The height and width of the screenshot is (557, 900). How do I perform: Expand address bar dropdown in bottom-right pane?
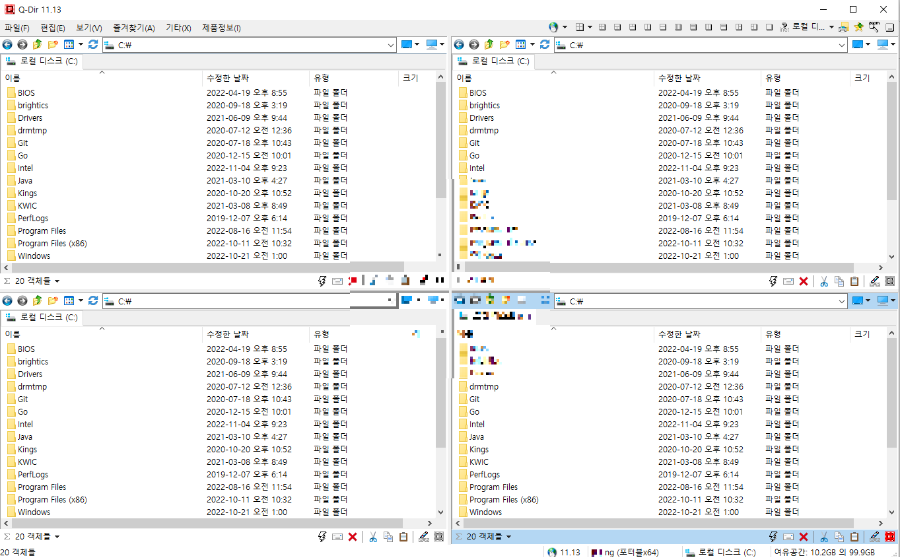point(842,301)
